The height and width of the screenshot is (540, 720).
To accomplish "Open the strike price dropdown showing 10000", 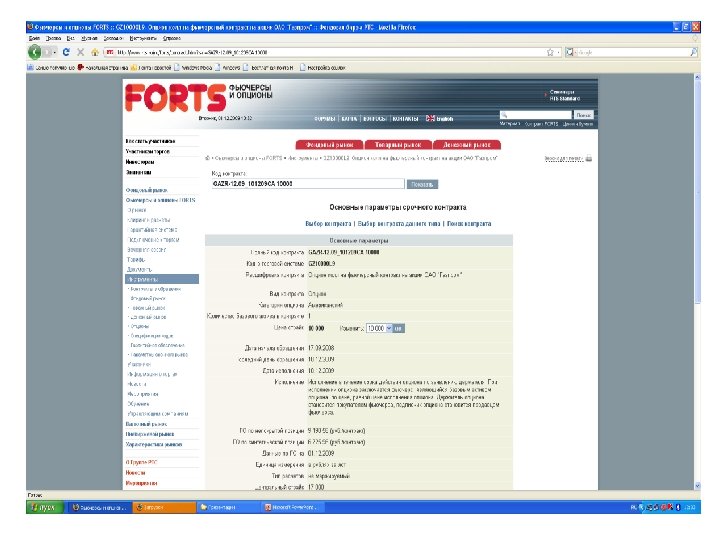I will (x=379, y=328).
